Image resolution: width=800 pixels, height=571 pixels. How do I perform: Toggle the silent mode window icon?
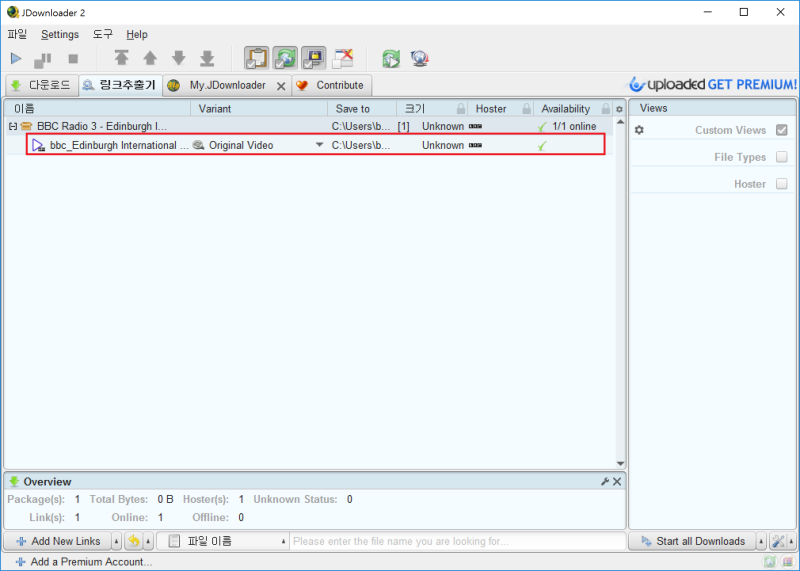click(342, 58)
